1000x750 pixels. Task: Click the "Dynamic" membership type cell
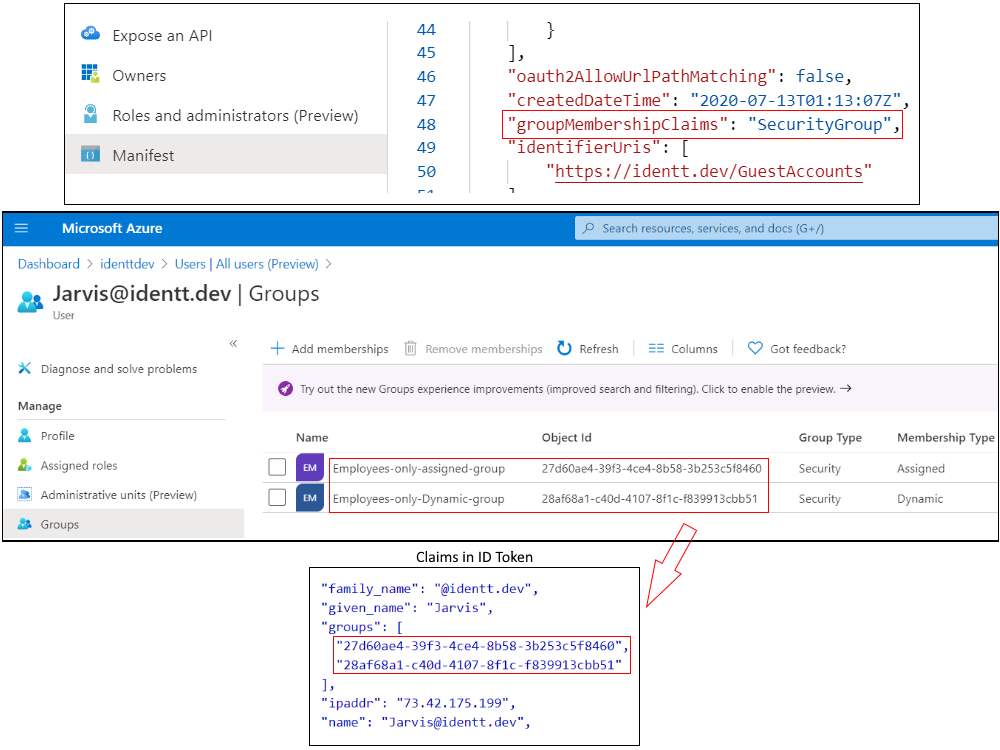click(920, 499)
